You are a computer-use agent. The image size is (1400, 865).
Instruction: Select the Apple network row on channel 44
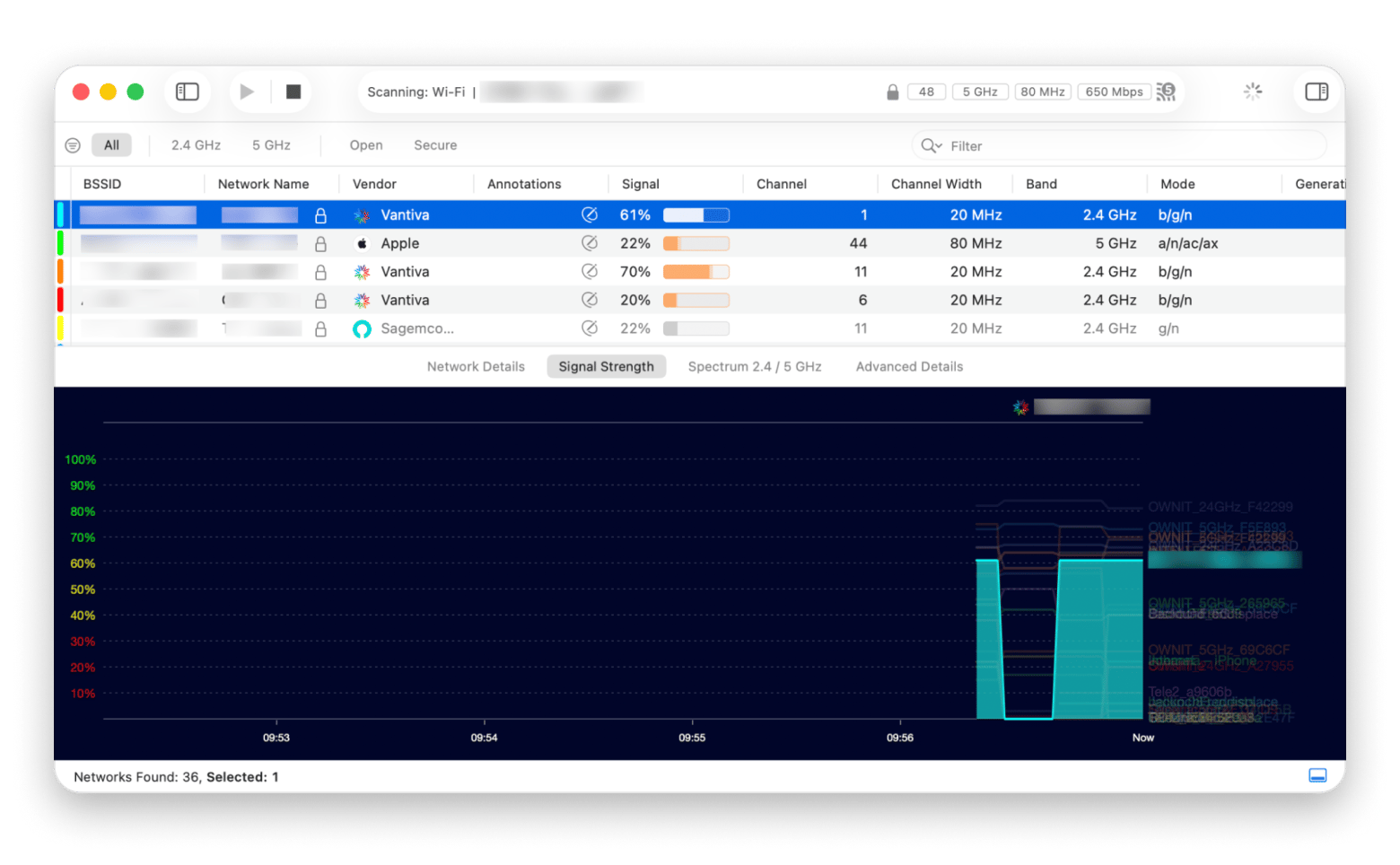(700, 243)
